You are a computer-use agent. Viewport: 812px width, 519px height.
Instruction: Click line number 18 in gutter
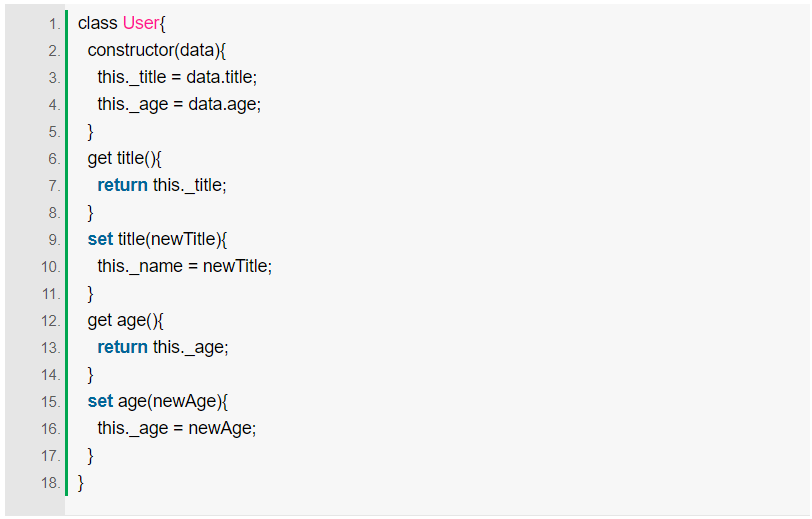click(51, 483)
